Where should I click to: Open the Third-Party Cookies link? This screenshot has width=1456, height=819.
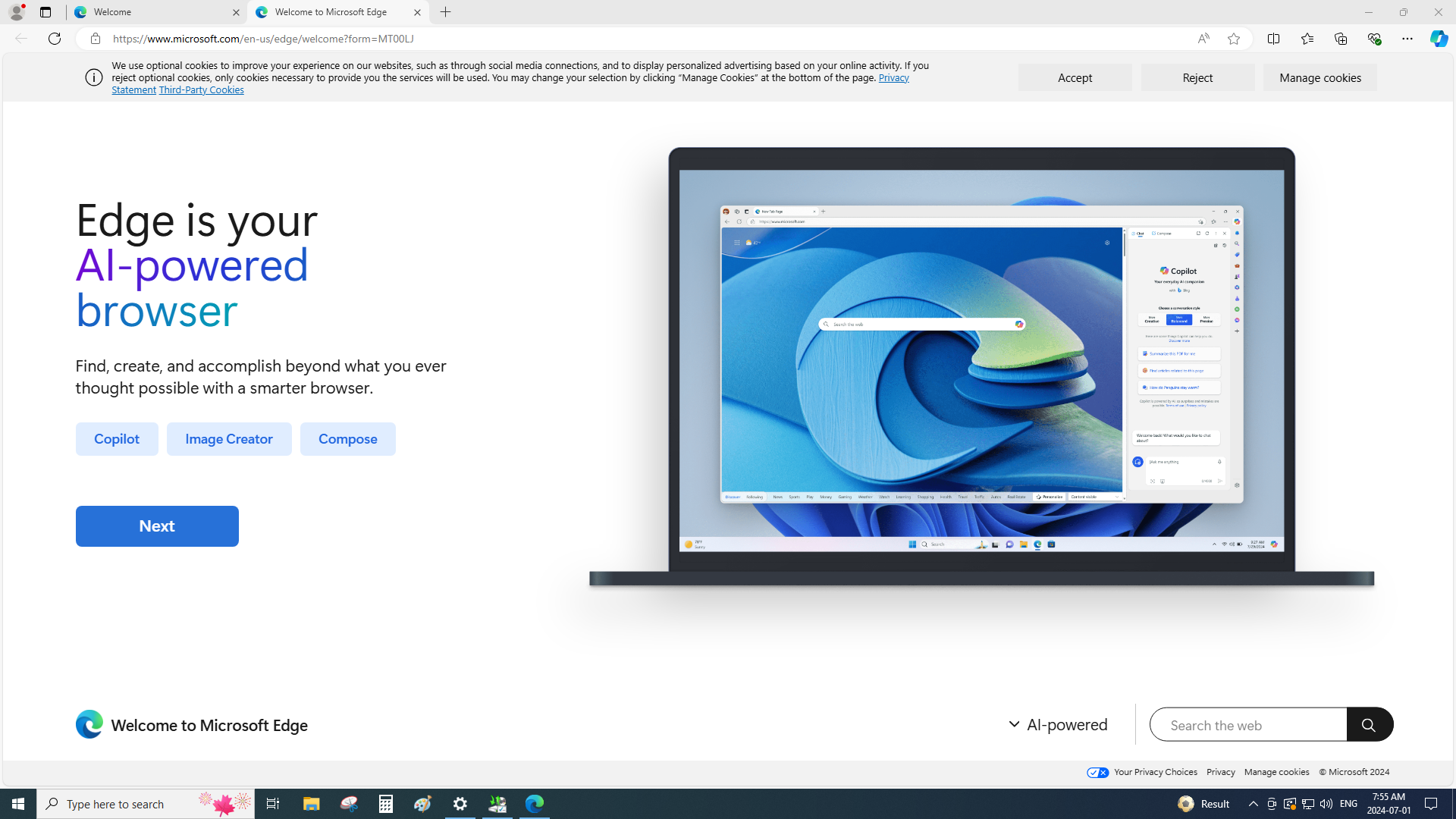pos(201,89)
